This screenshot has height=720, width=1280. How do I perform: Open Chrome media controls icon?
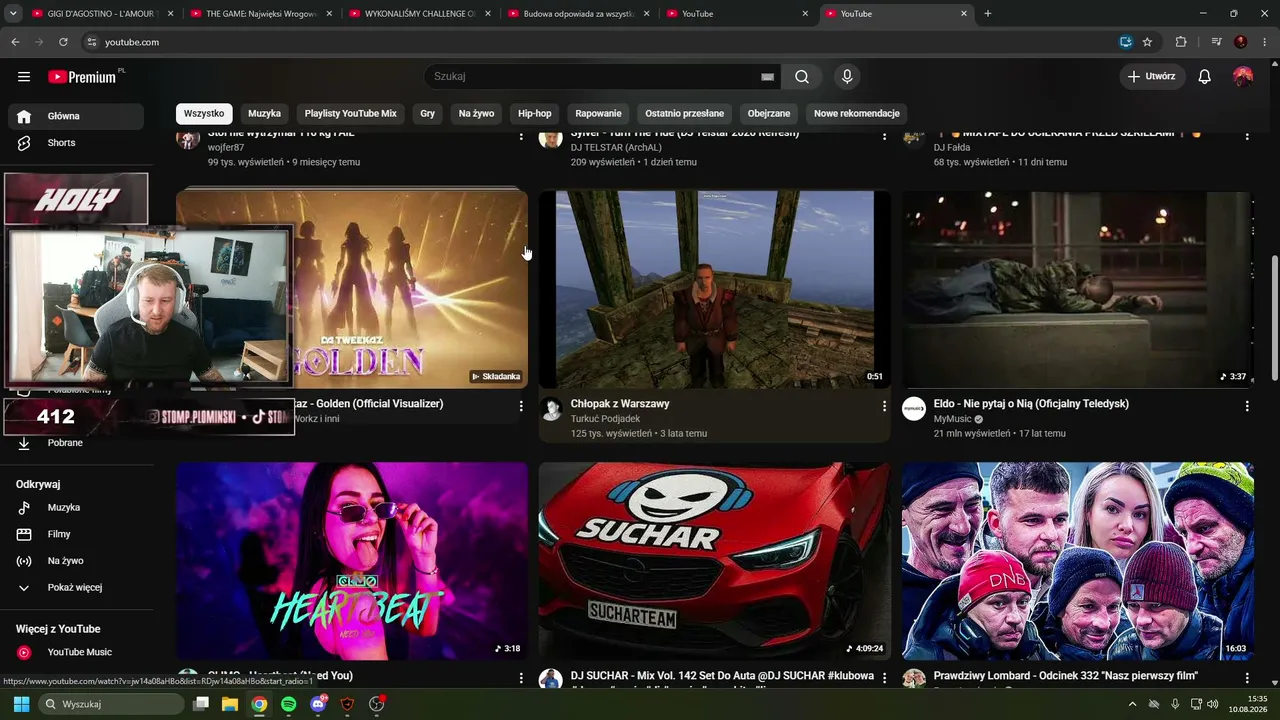[1216, 42]
